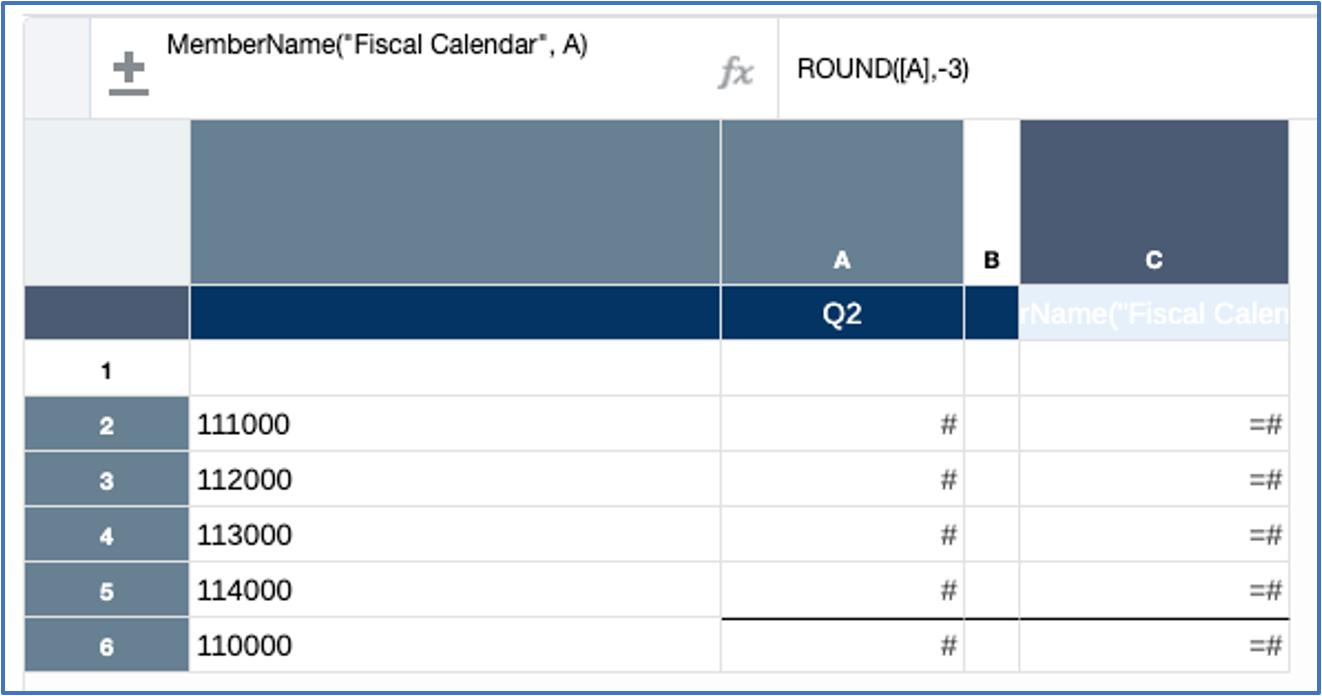Screen dimensions: 1322x696
Task: Select column B header
Action: 991,203
